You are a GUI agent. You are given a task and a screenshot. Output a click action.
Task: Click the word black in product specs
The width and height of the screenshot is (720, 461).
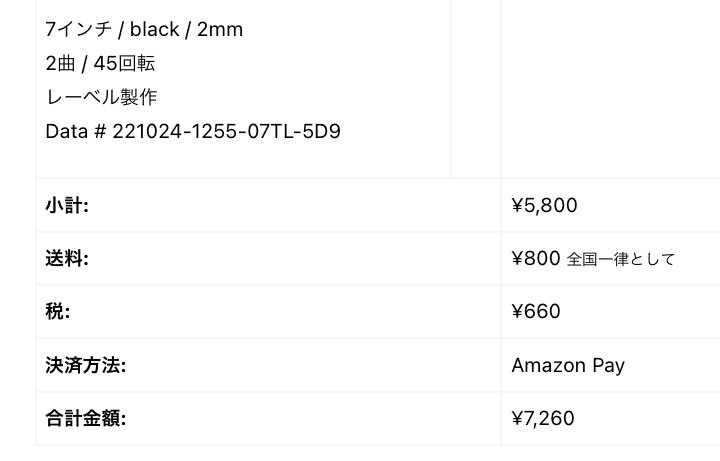click(154, 29)
